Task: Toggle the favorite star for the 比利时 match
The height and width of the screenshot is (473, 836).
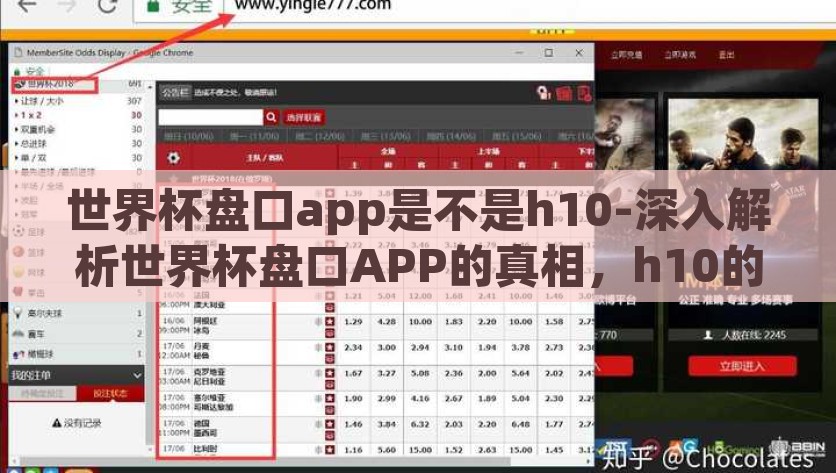Action: (330, 450)
